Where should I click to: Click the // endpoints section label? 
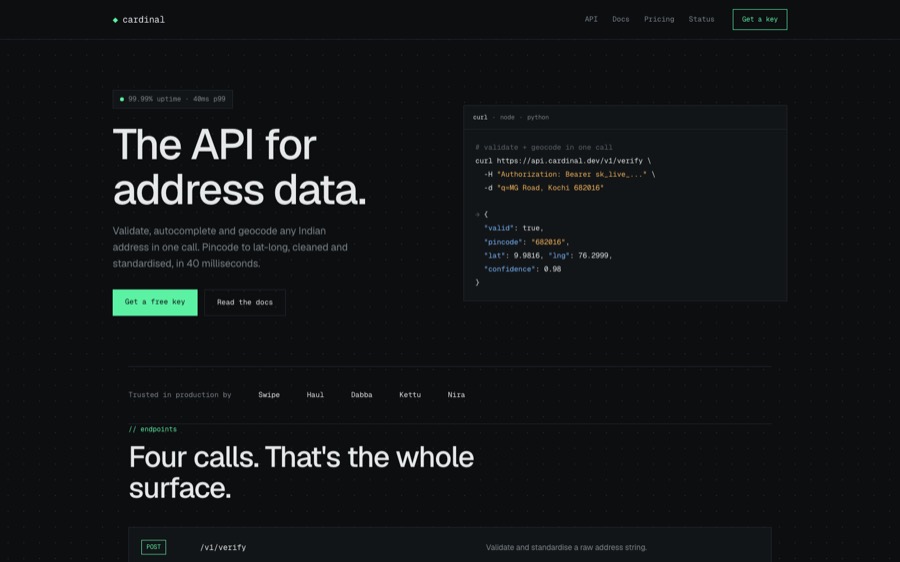[153, 429]
